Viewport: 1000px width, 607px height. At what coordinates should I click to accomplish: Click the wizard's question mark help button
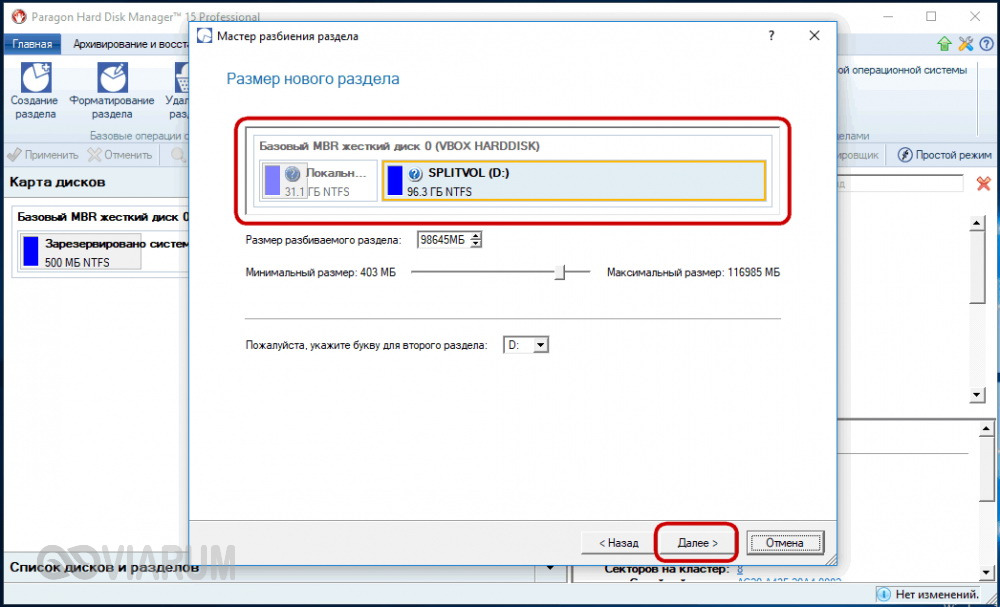771,36
